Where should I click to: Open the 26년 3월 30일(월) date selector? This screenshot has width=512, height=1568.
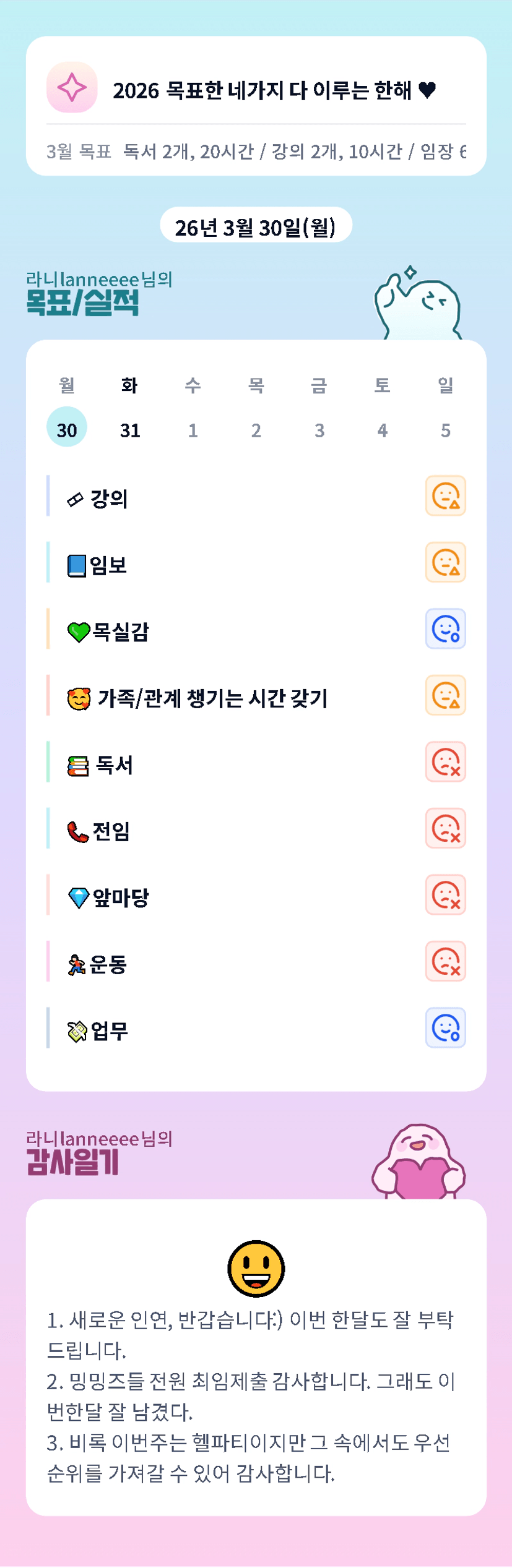256,226
